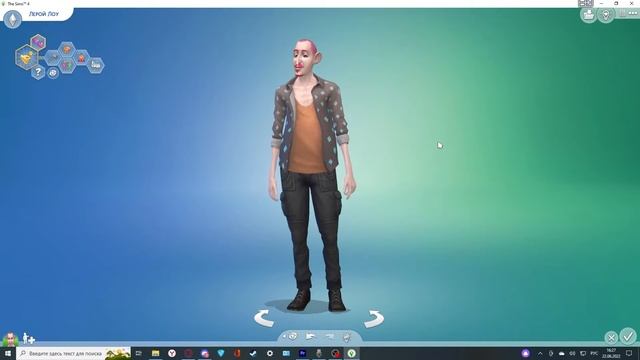The image size is (640, 360).
Task: Open the taskbar icon with a white gear
Action: (x=270, y=353)
